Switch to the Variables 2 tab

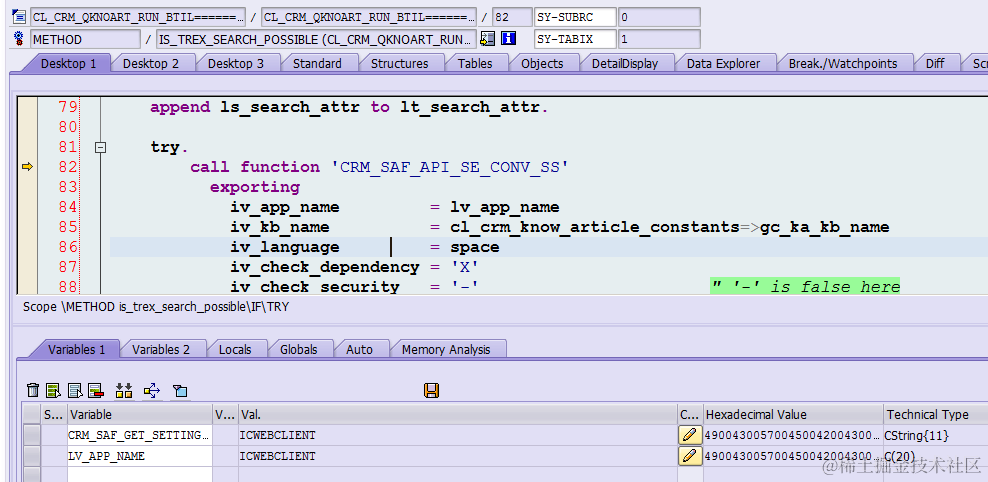click(x=161, y=350)
